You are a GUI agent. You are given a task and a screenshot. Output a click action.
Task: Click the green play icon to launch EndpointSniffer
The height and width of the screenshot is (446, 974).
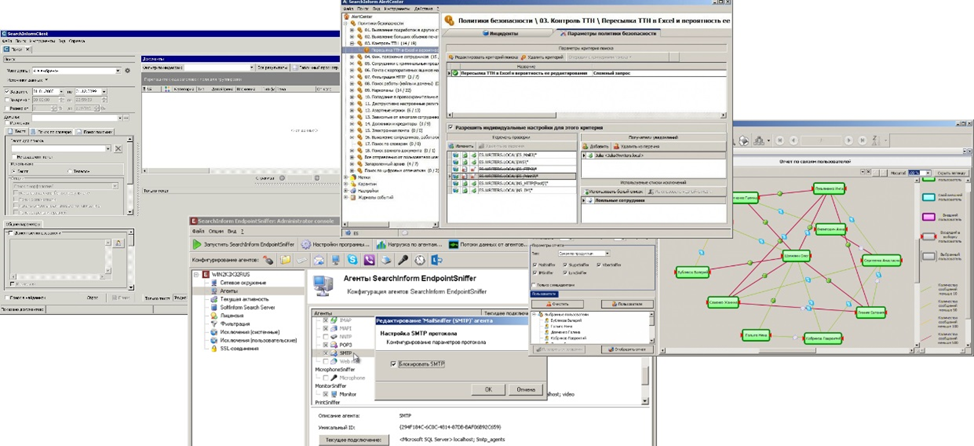[197, 245]
